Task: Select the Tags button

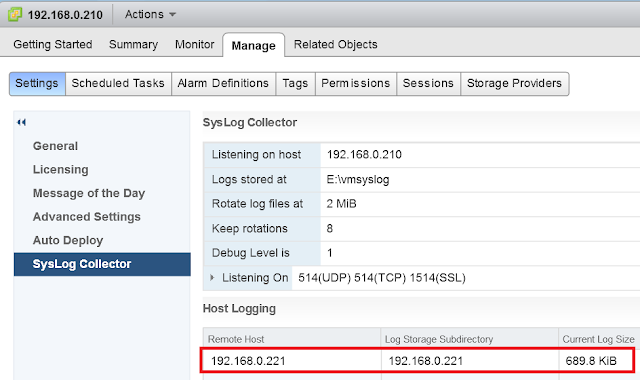Action: 295,84
